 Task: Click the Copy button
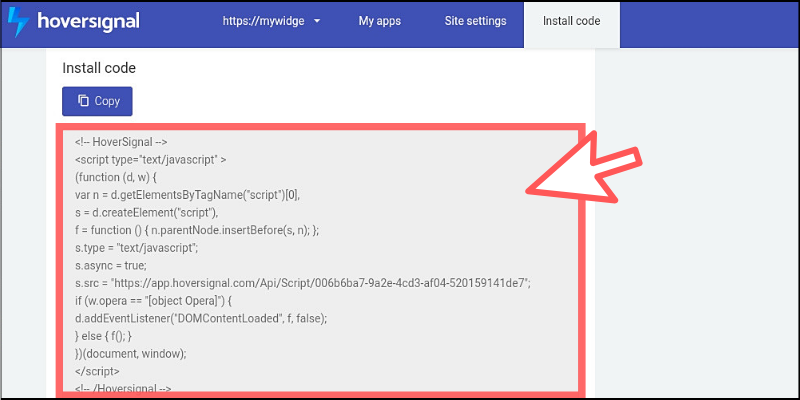[97, 101]
